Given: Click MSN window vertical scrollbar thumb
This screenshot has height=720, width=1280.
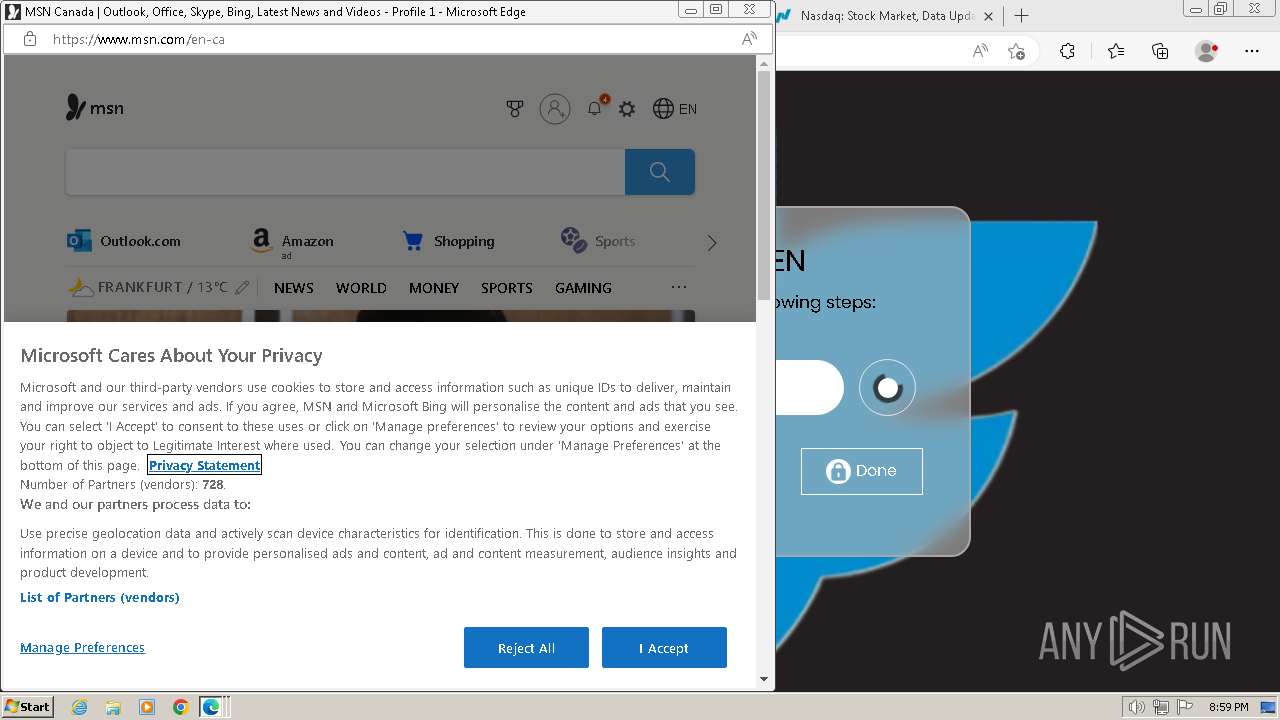Looking at the screenshot, I should coord(764,185).
